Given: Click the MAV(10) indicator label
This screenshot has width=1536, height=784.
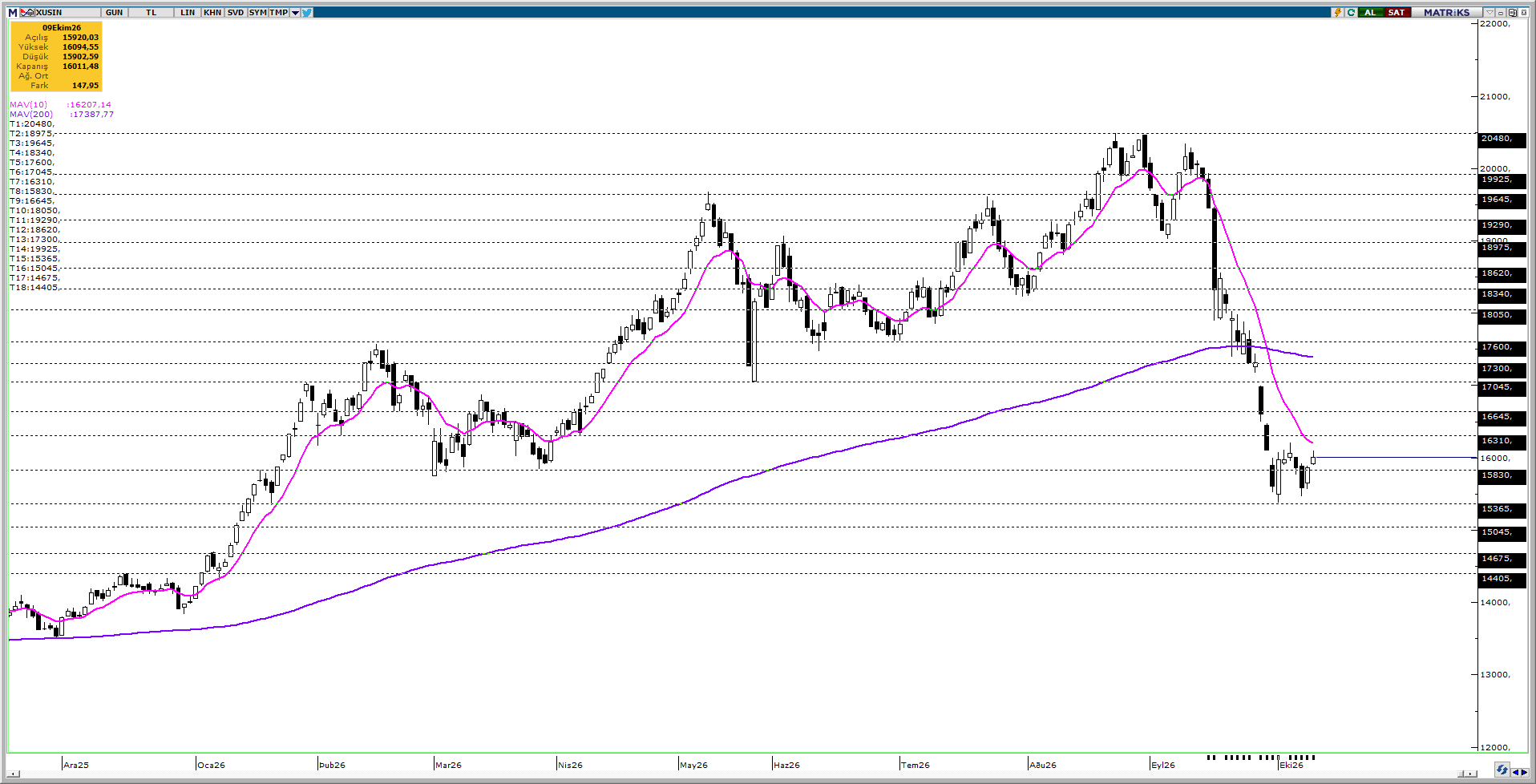Looking at the screenshot, I should (x=28, y=105).
